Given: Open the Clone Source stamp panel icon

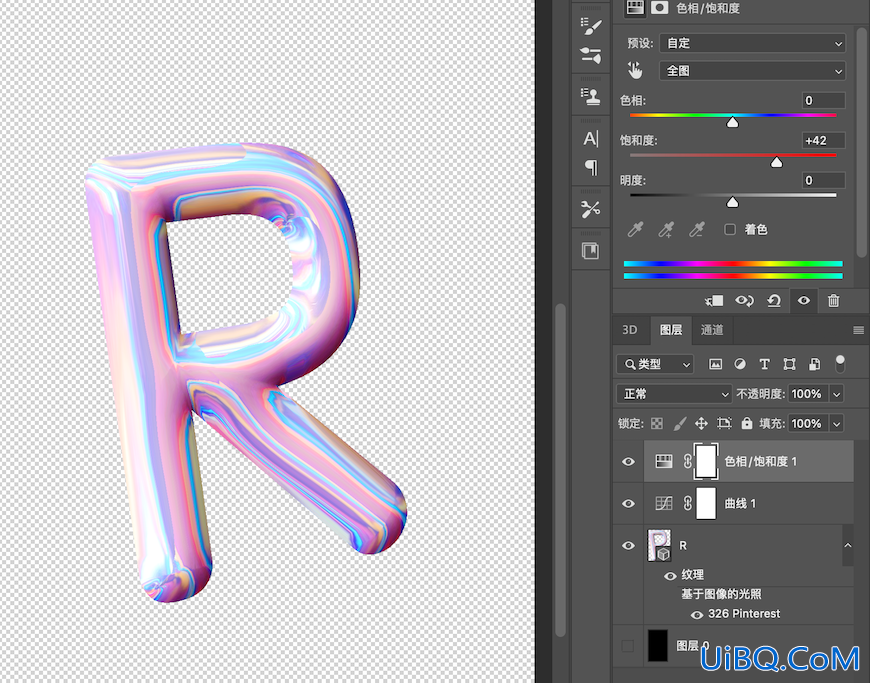Looking at the screenshot, I should [x=591, y=97].
